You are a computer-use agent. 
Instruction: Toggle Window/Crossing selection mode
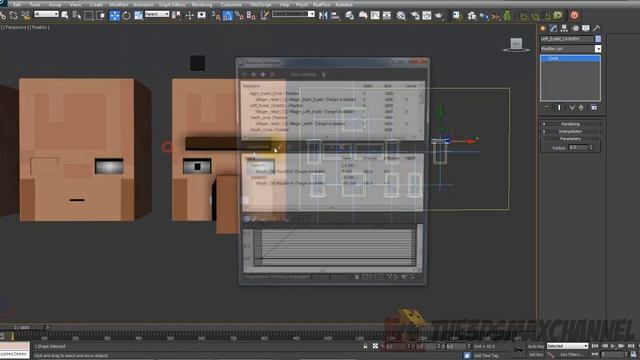100,16
